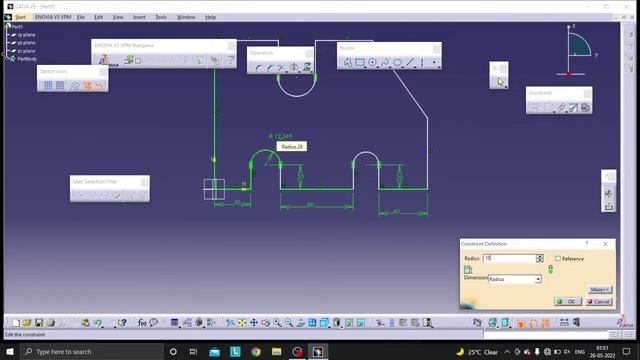
Task: Click the Normal View icon
Action: click(301, 323)
